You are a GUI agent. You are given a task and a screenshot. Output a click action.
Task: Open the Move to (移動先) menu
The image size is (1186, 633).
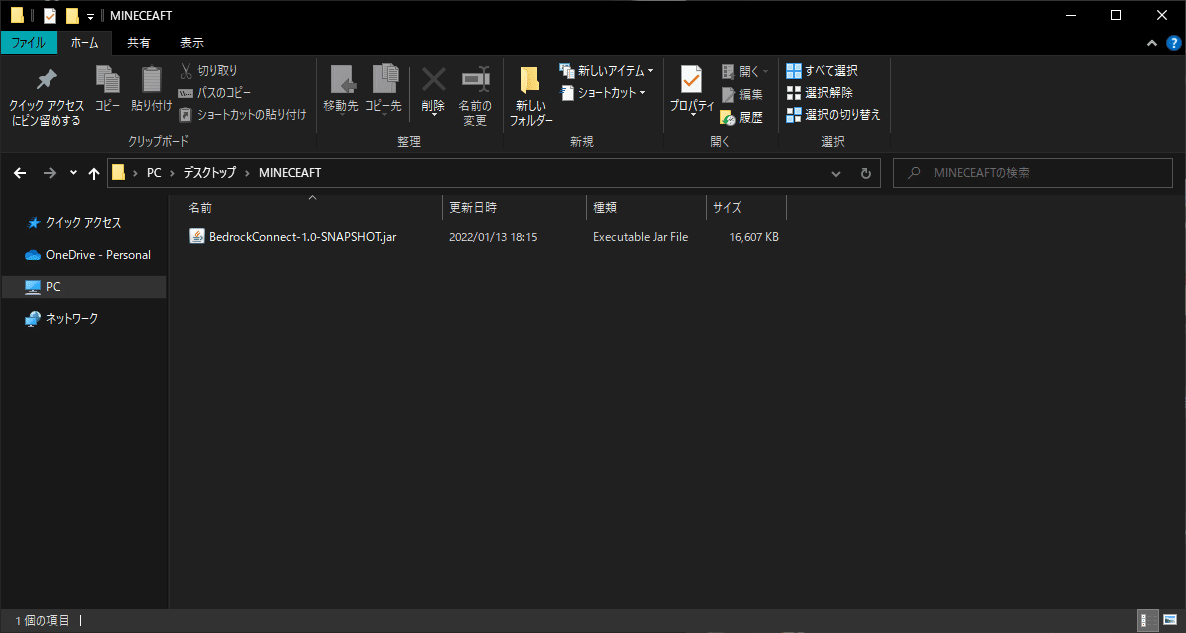[x=341, y=91]
